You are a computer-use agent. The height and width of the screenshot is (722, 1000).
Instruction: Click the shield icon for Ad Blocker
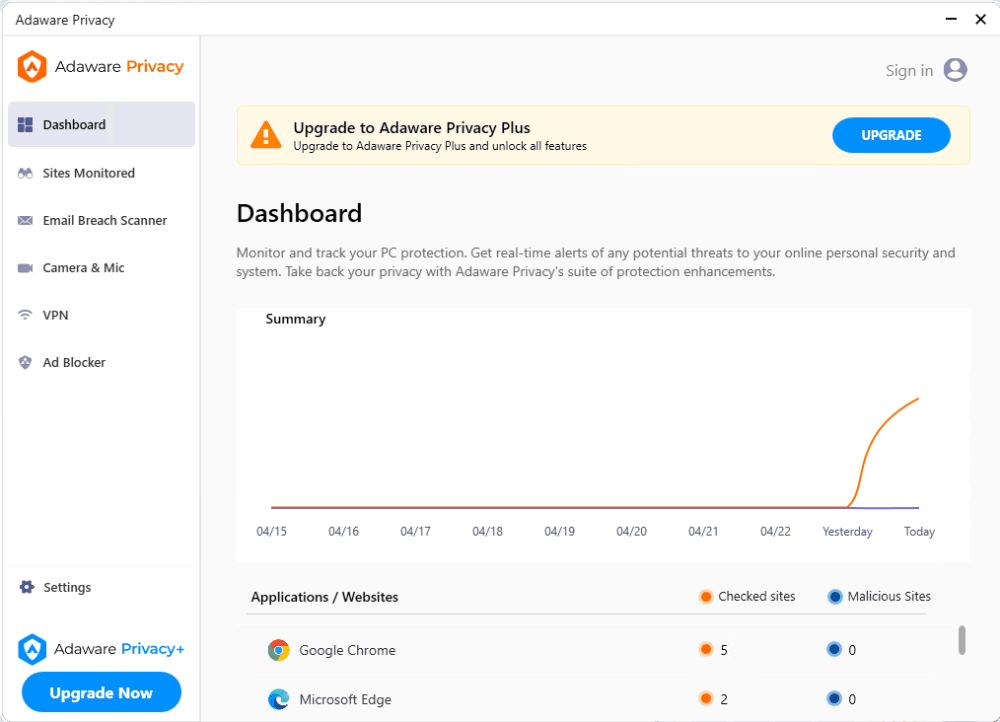(26, 363)
